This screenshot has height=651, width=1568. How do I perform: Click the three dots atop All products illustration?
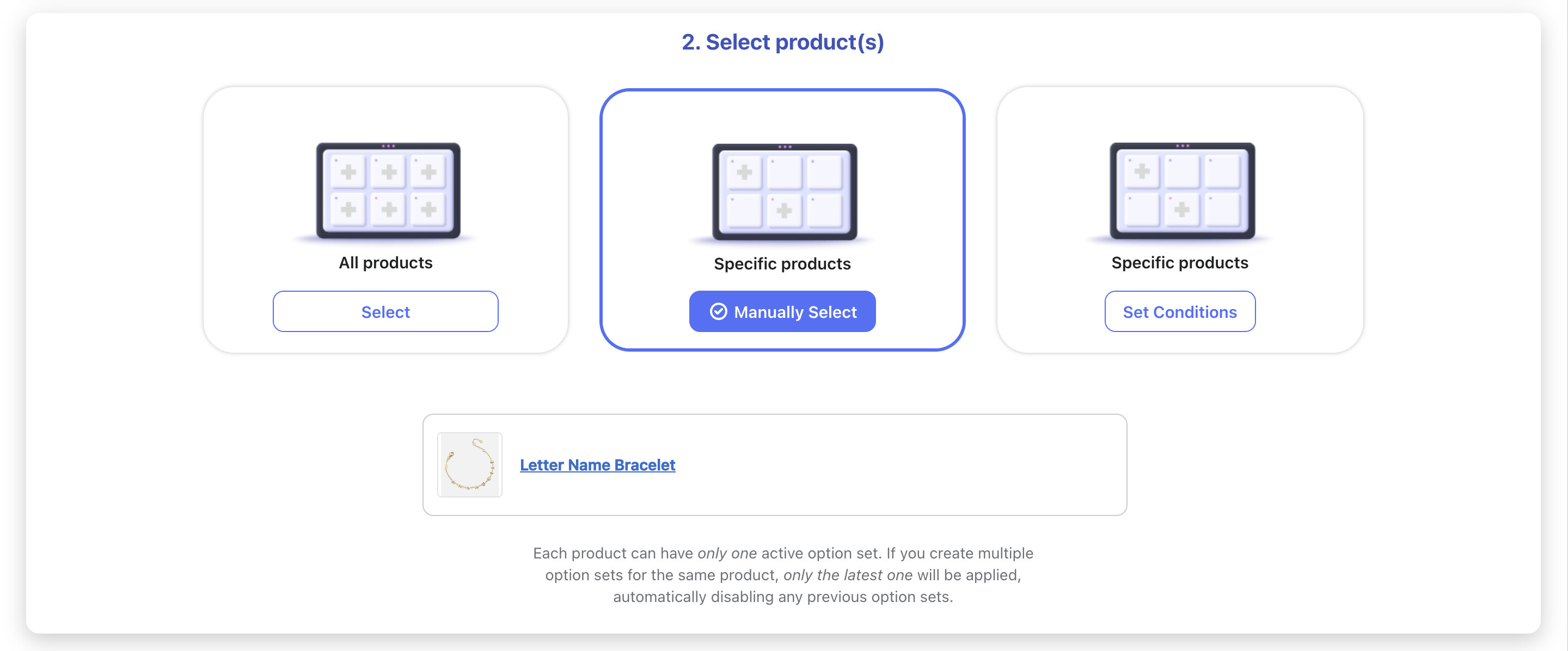pyautogui.click(x=388, y=146)
